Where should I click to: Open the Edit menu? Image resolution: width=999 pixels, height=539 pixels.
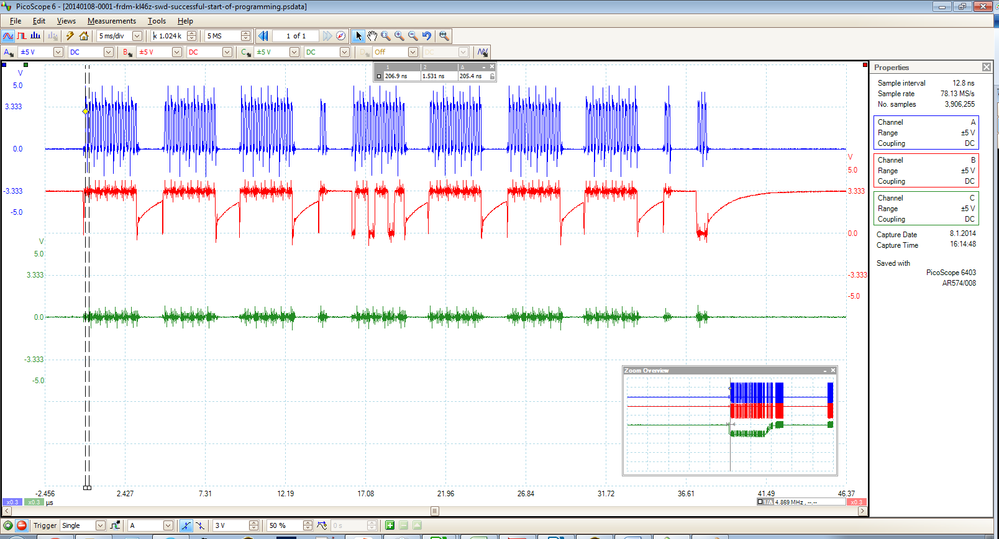click(x=39, y=21)
